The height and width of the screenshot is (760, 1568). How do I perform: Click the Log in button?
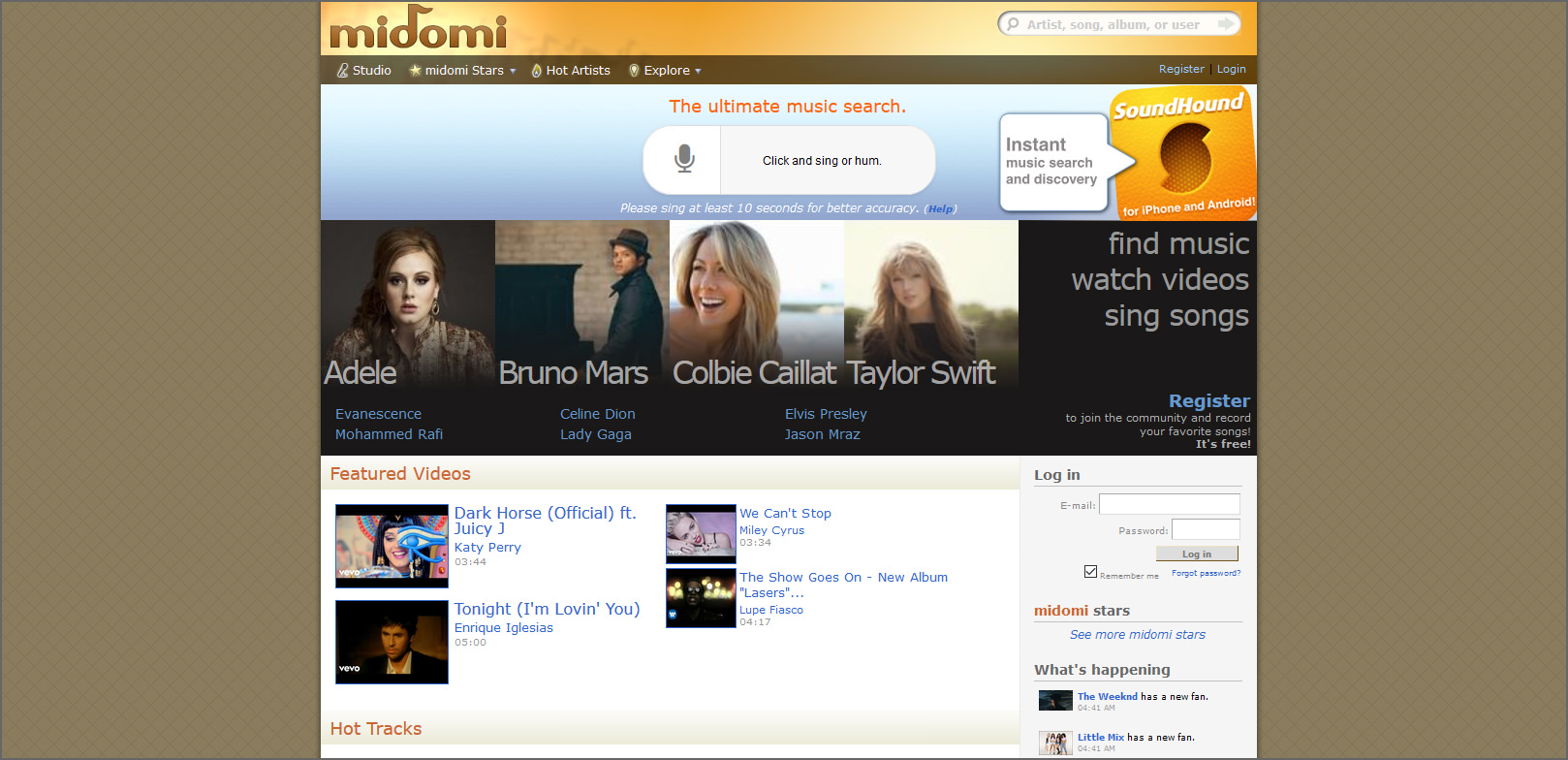coord(1197,554)
